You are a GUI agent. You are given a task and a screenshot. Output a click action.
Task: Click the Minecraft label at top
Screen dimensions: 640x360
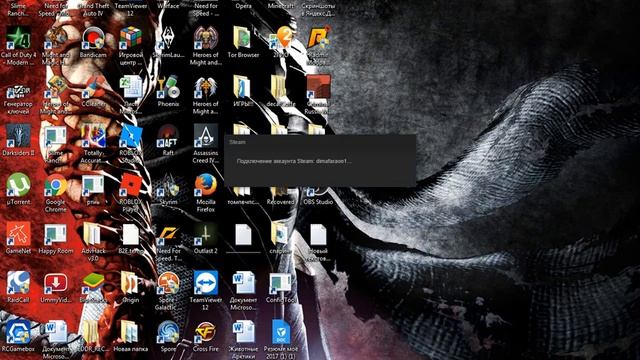pyautogui.click(x=280, y=6)
